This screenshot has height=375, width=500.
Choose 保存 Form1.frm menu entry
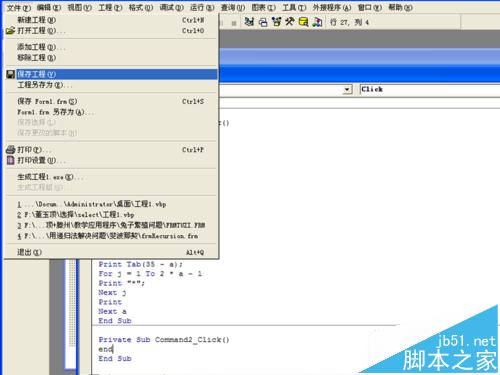(111, 101)
